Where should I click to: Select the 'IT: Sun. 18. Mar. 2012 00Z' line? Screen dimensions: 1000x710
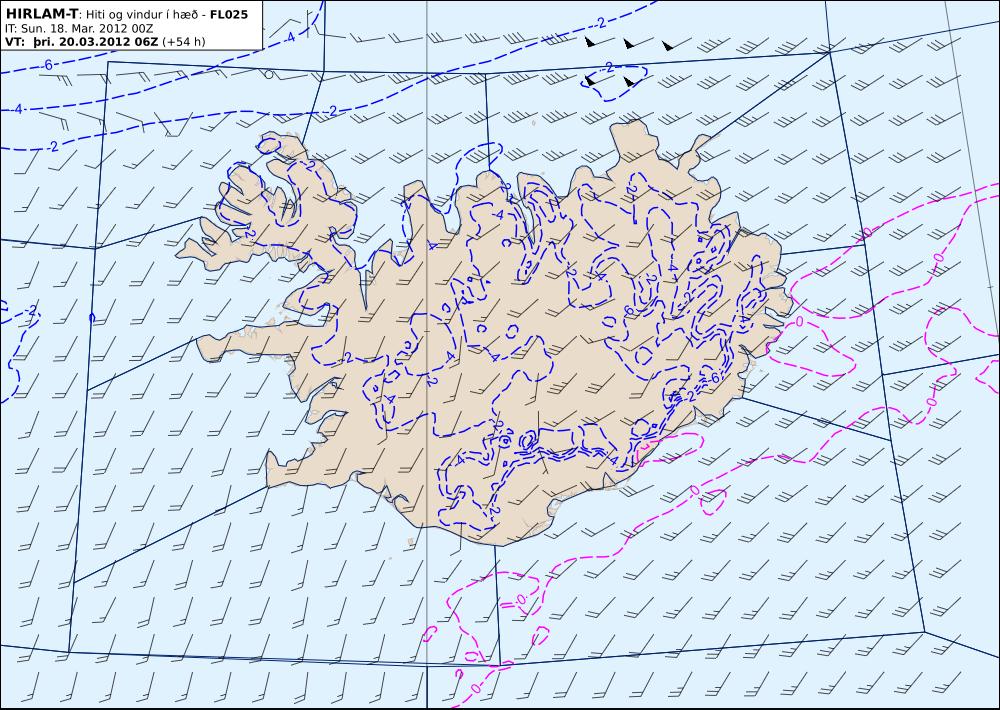[x=79, y=29]
